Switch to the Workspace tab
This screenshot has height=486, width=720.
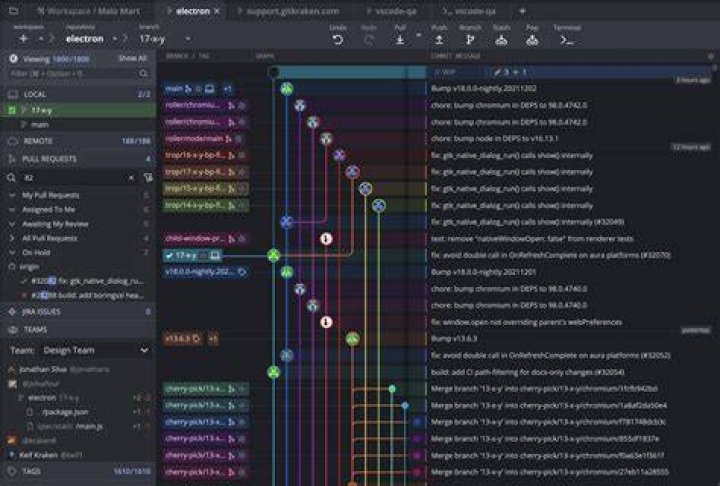coord(89,11)
